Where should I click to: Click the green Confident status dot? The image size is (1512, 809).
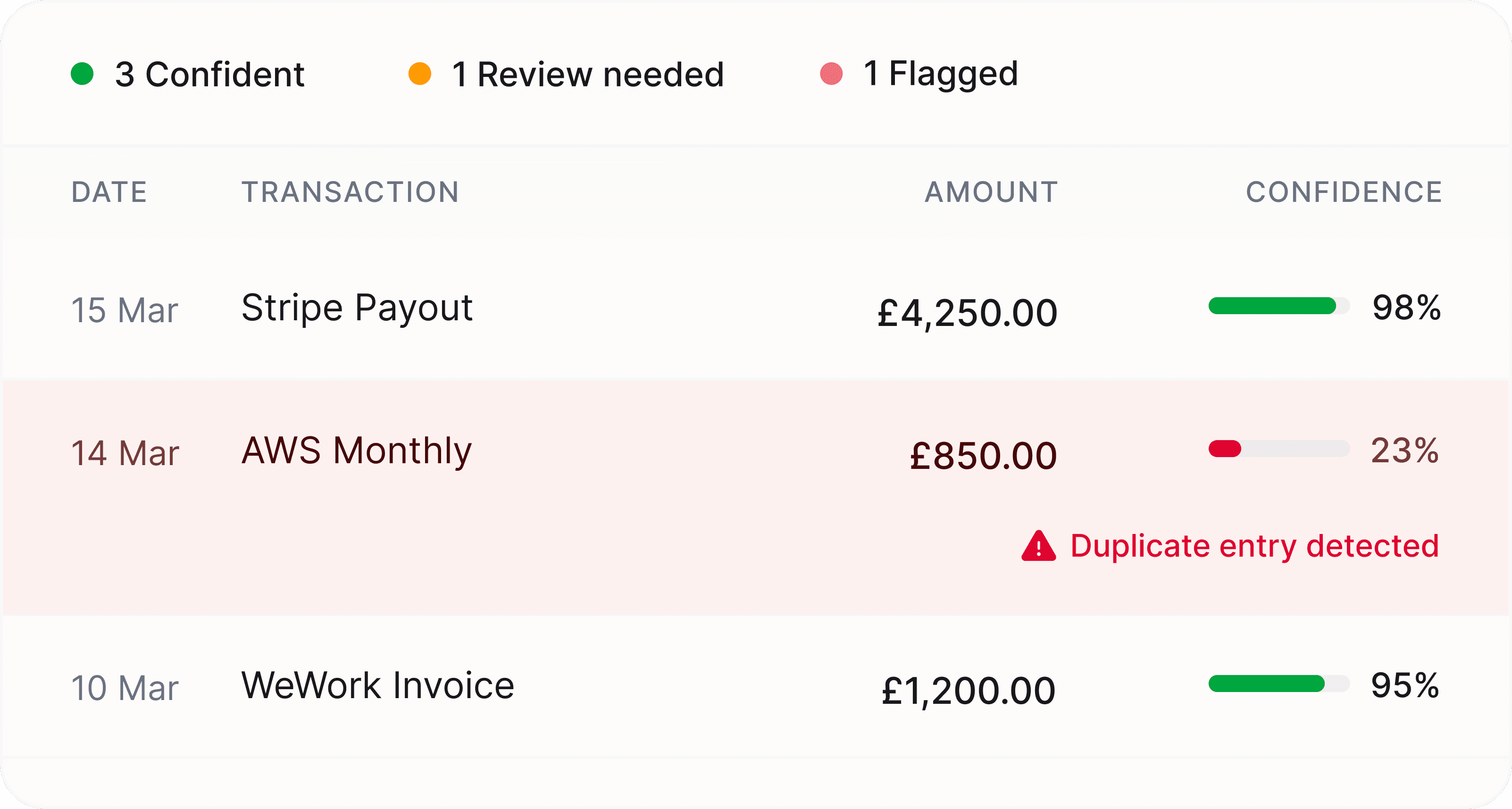[x=82, y=74]
